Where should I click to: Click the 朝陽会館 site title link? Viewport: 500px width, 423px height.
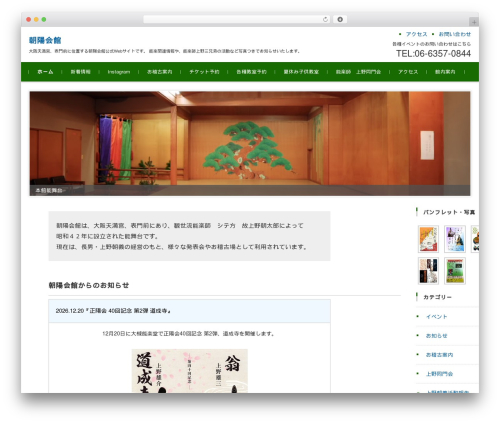click(x=45, y=40)
